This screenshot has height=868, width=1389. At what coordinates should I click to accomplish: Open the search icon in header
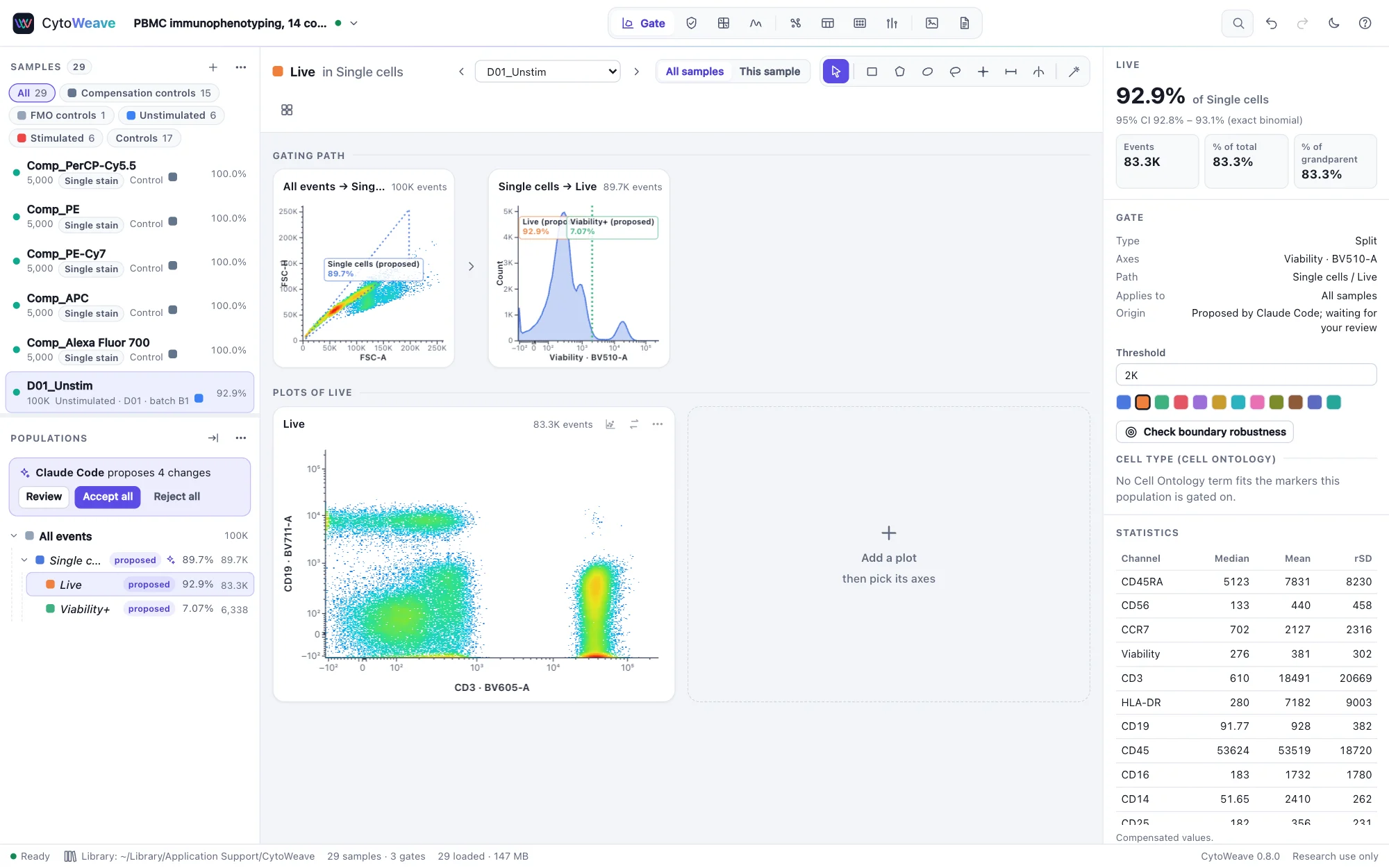pyautogui.click(x=1238, y=23)
